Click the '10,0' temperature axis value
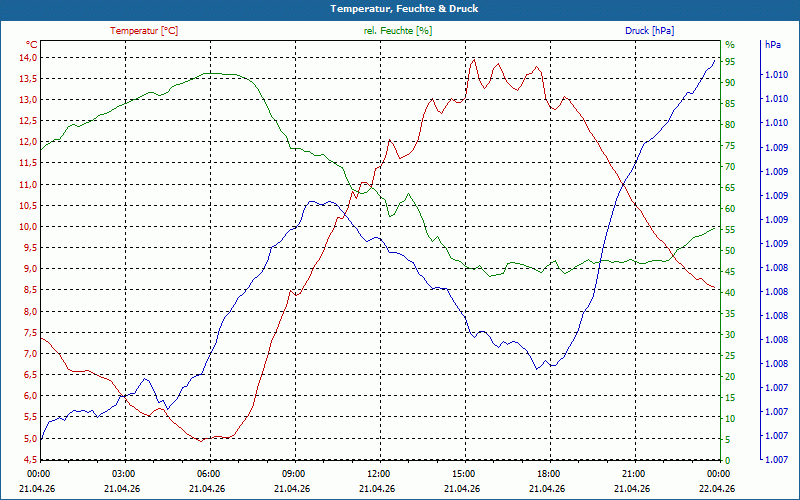The height and width of the screenshot is (500, 800). (x=28, y=227)
